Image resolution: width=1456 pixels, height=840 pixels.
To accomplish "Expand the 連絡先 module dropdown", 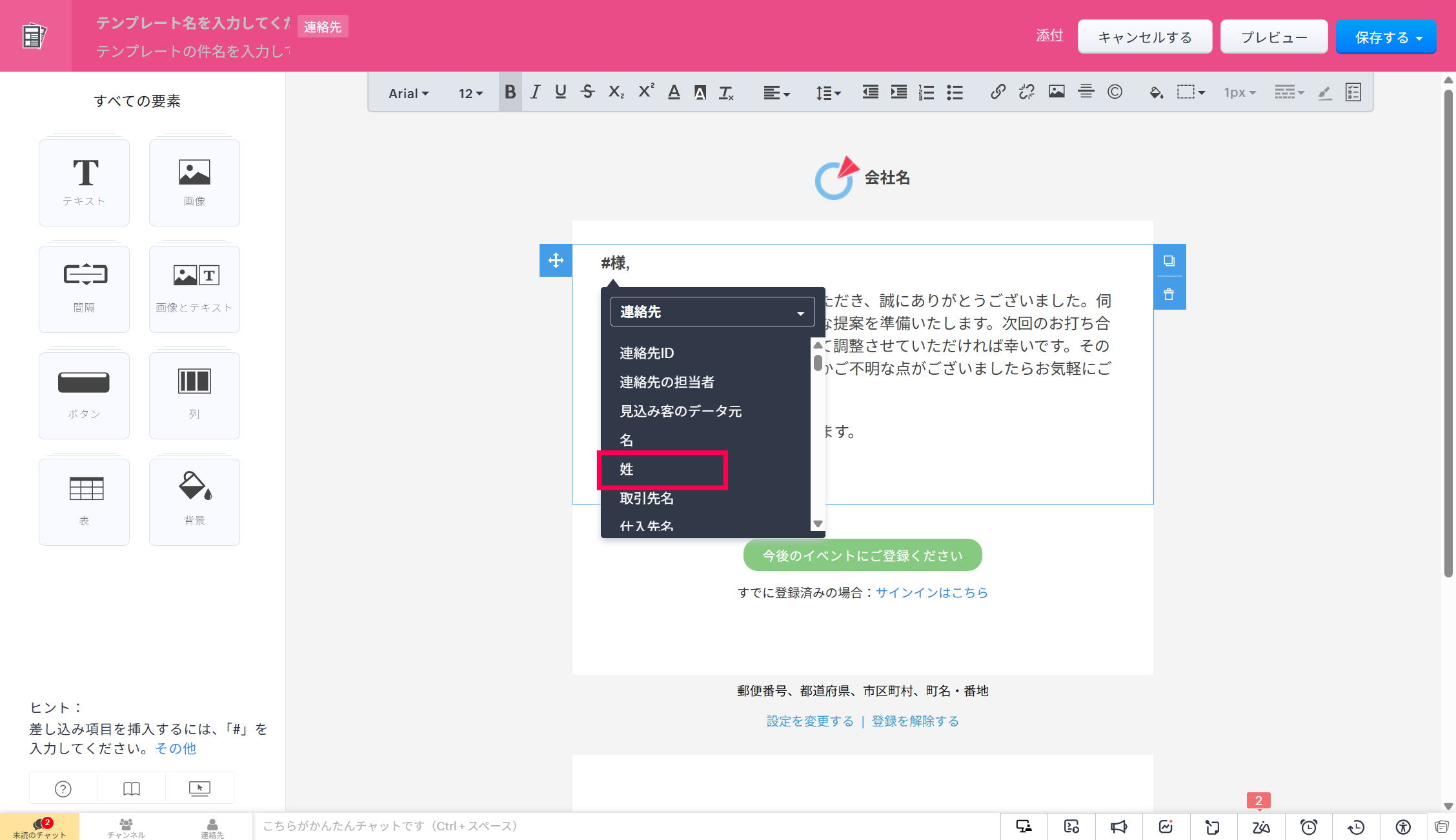I will click(x=712, y=312).
